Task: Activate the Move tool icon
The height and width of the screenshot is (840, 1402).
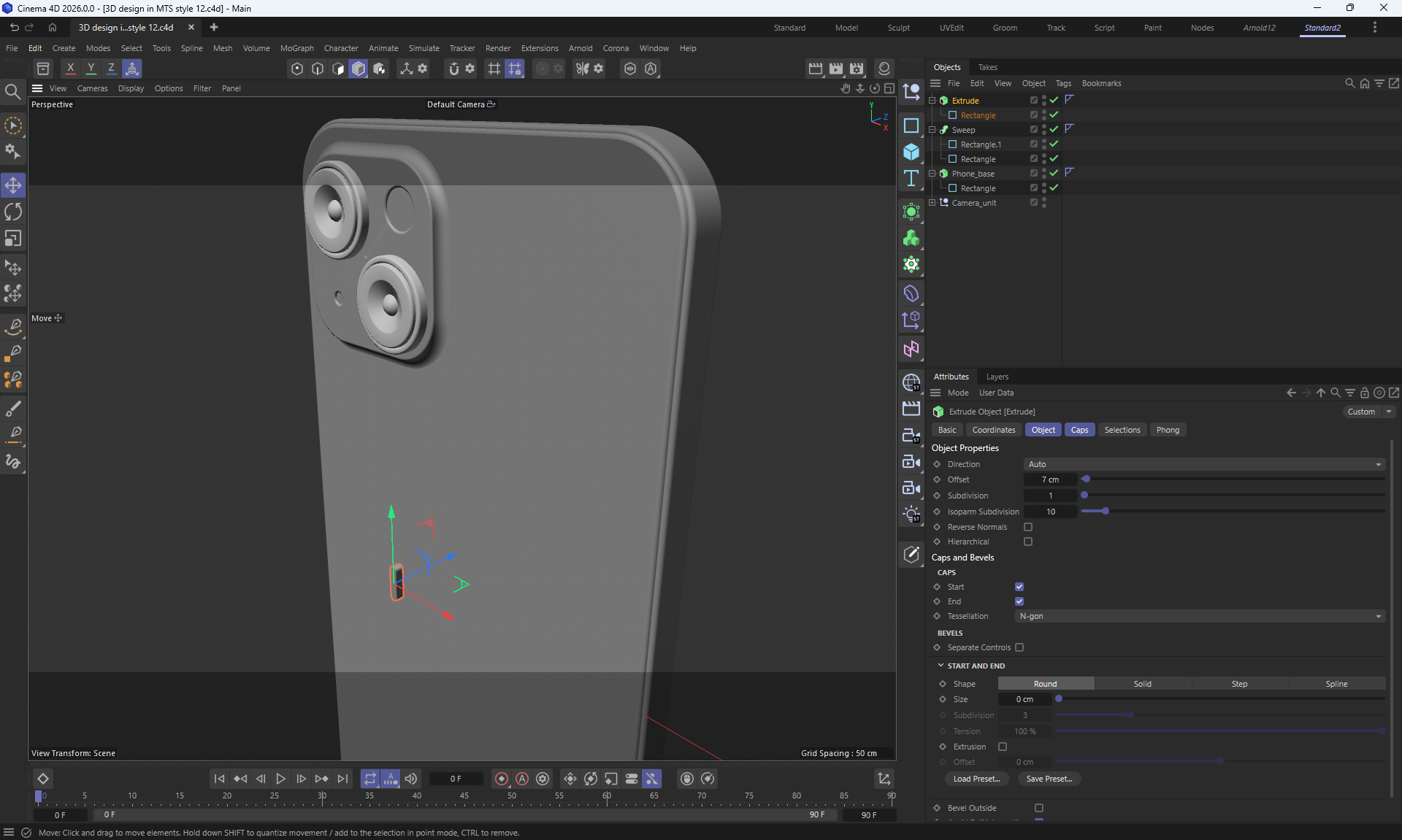Action: (13, 185)
